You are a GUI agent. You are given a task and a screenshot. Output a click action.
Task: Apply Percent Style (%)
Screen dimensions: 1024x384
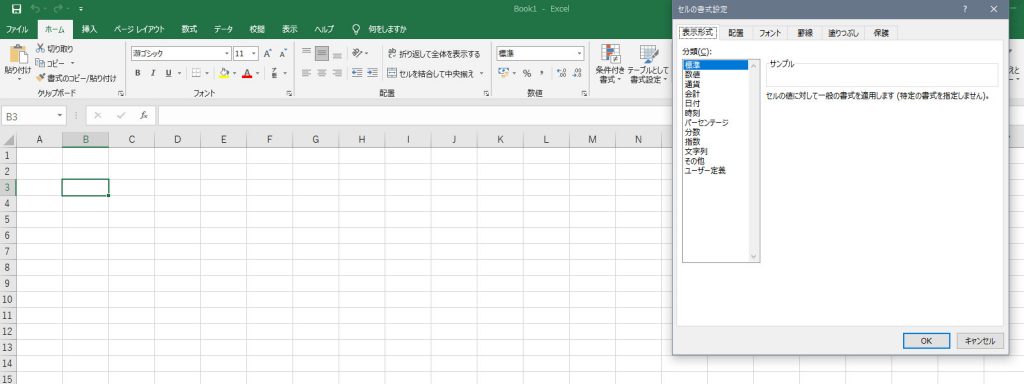[x=526, y=73]
